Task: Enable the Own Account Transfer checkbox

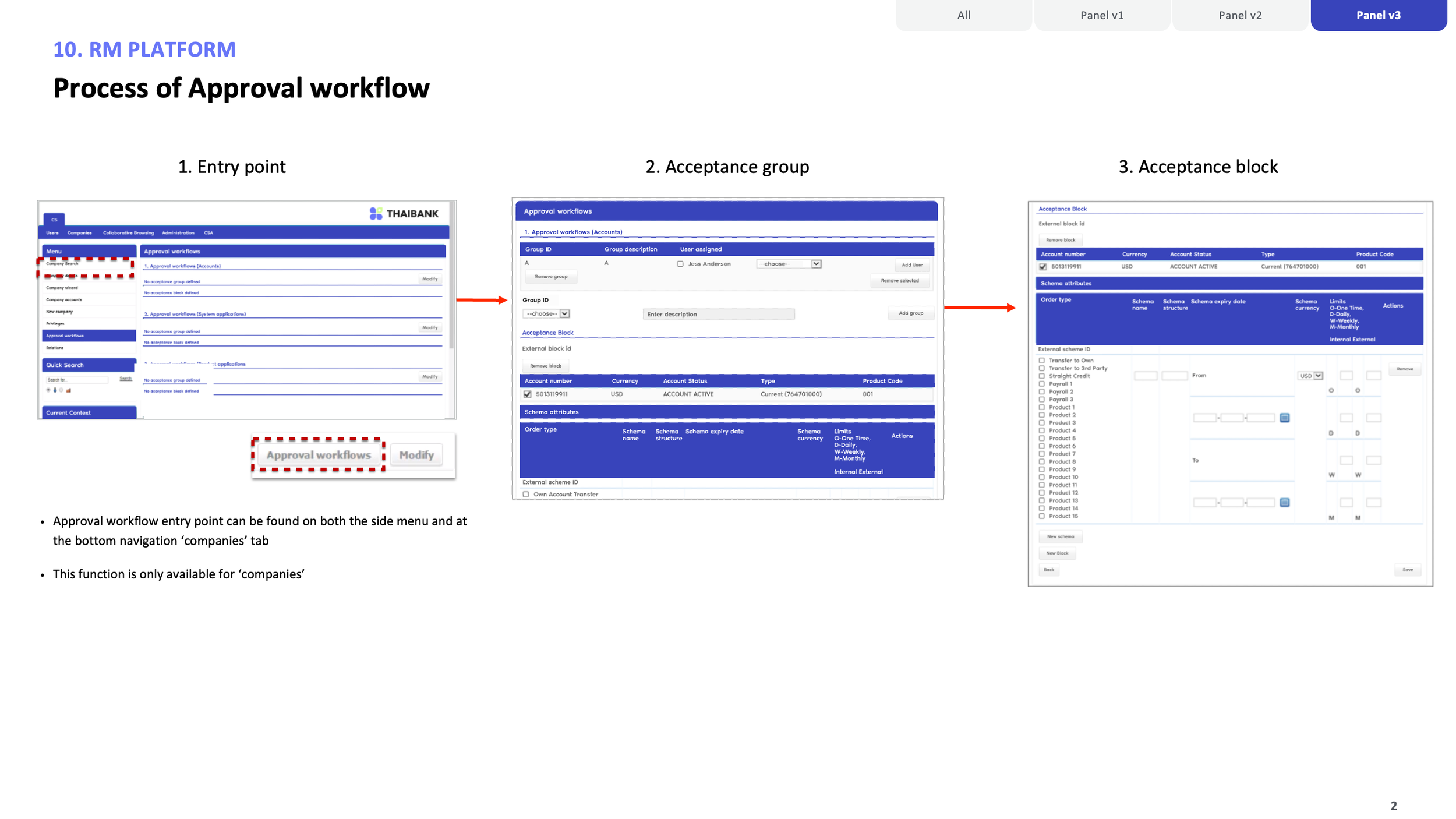Action: click(x=526, y=495)
